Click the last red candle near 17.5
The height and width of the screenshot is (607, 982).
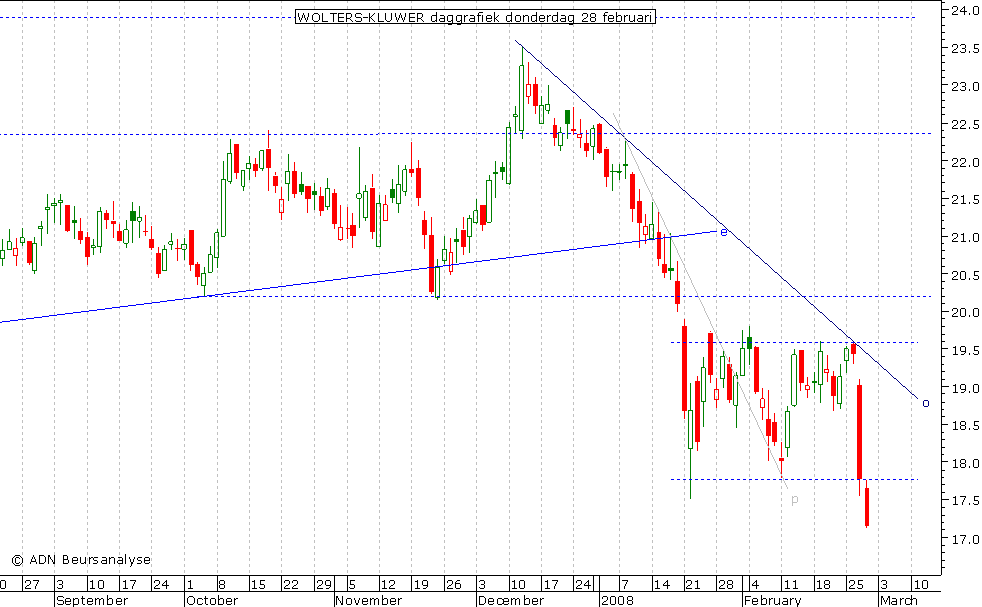click(867, 506)
